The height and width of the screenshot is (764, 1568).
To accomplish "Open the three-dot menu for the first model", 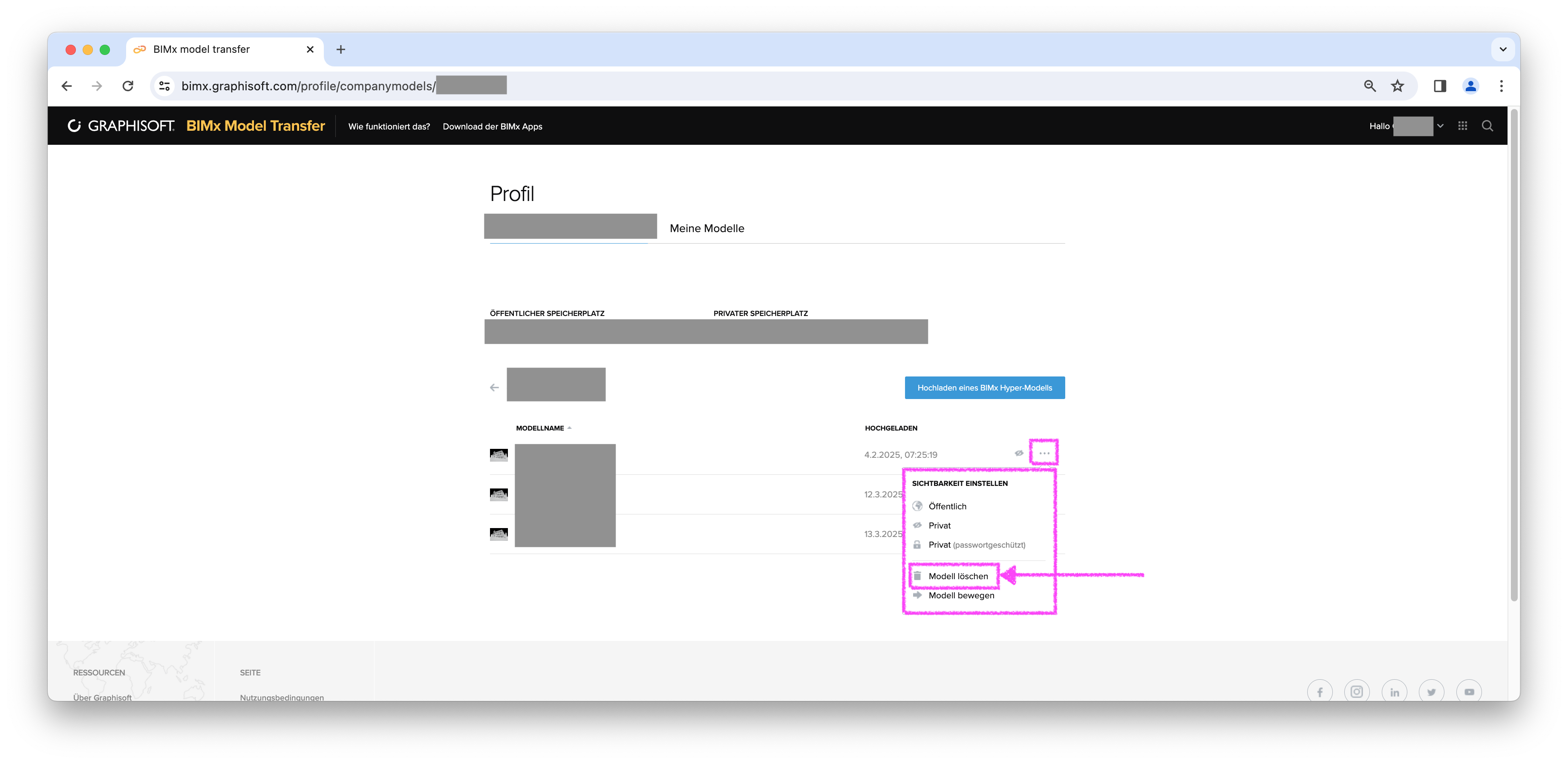I will tap(1044, 453).
